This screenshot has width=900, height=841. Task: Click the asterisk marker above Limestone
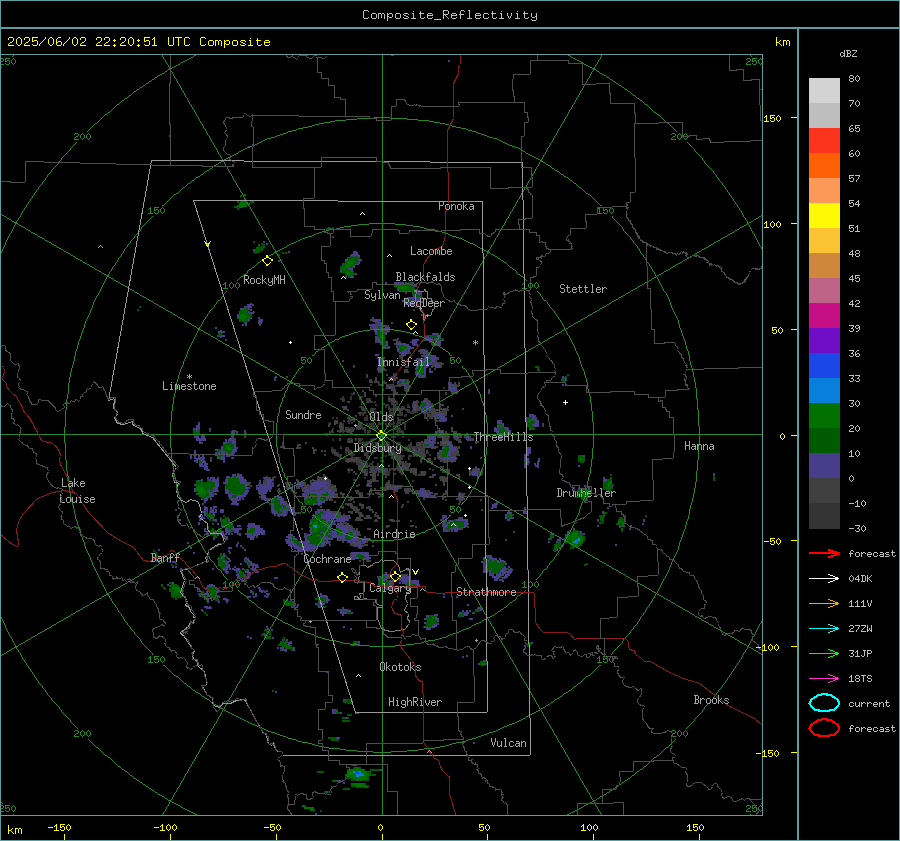point(189,377)
